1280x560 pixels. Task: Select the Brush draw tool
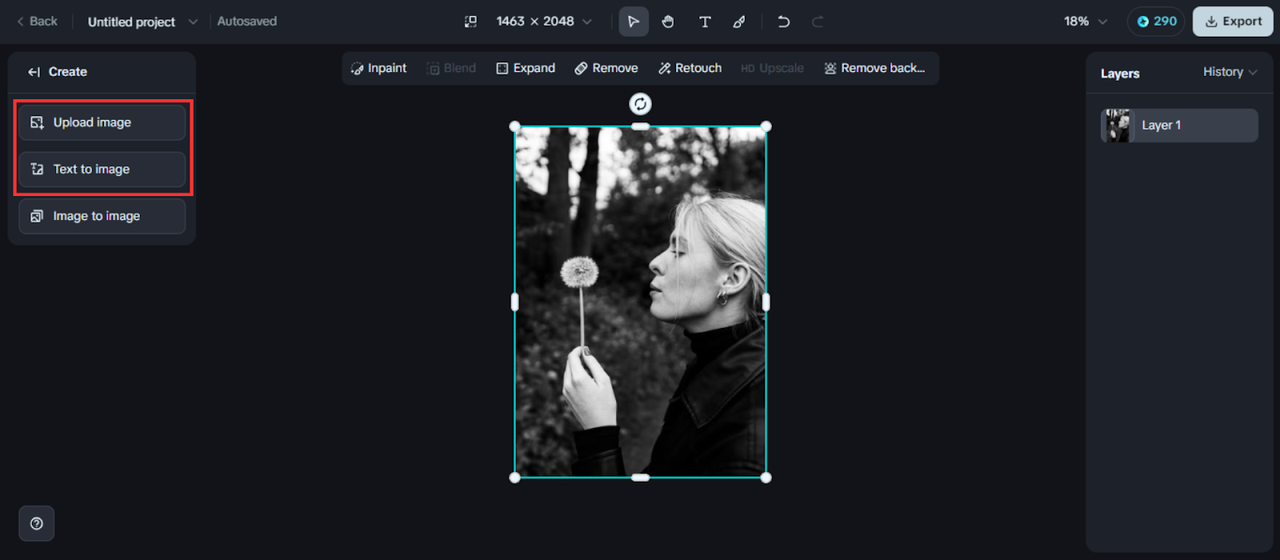pos(739,21)
